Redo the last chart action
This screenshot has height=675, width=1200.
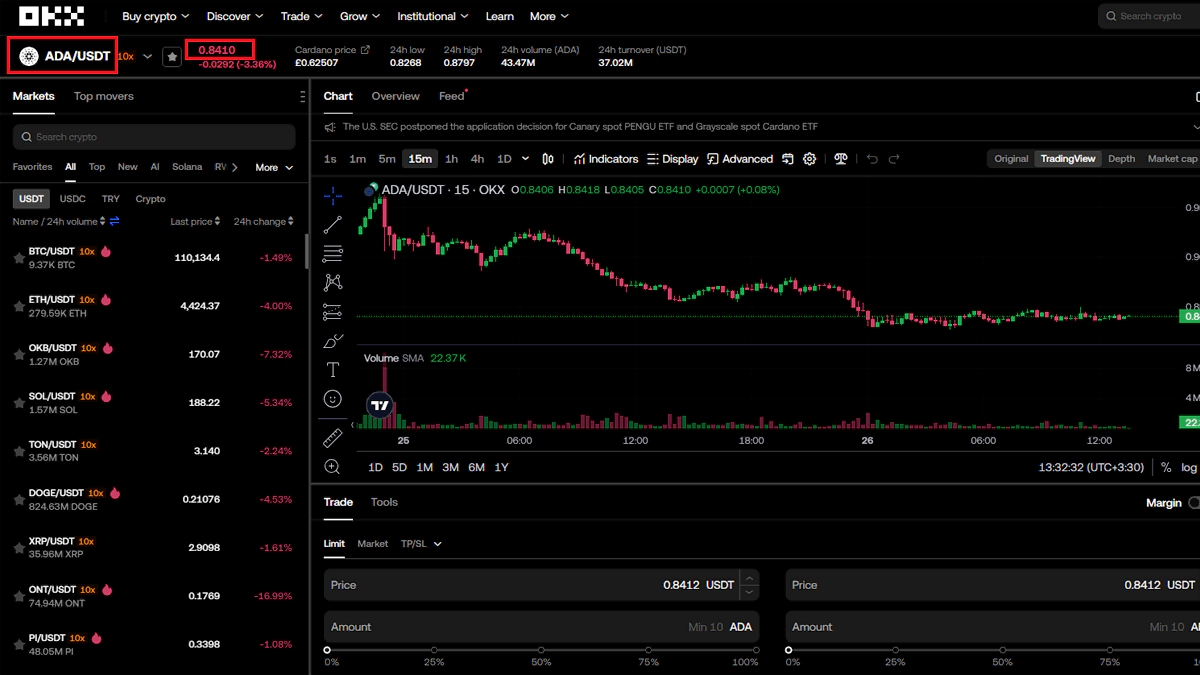coord(894,159)
